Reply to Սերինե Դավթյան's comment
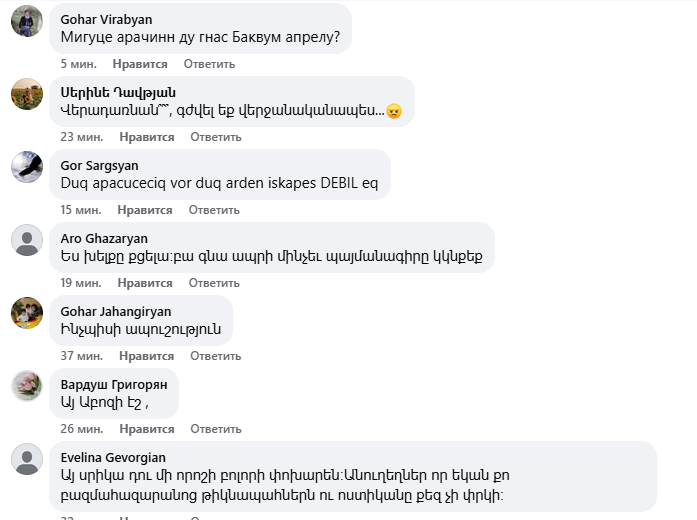The width and height of the screenshot is (697, 520). [216, 137]
